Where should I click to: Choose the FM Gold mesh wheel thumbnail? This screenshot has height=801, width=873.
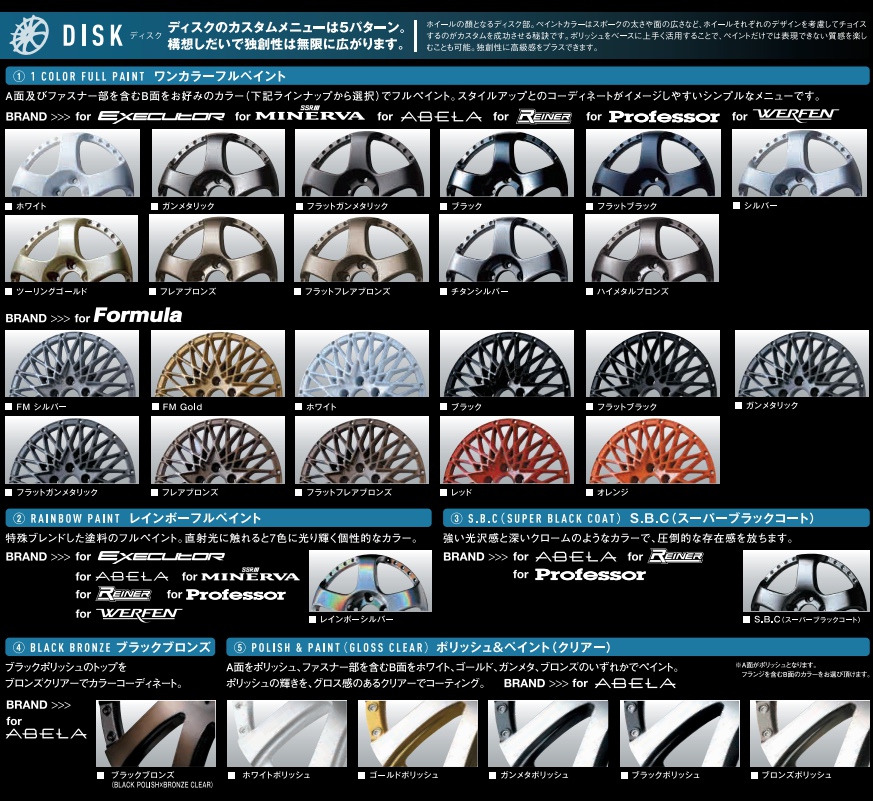point(218,363)
